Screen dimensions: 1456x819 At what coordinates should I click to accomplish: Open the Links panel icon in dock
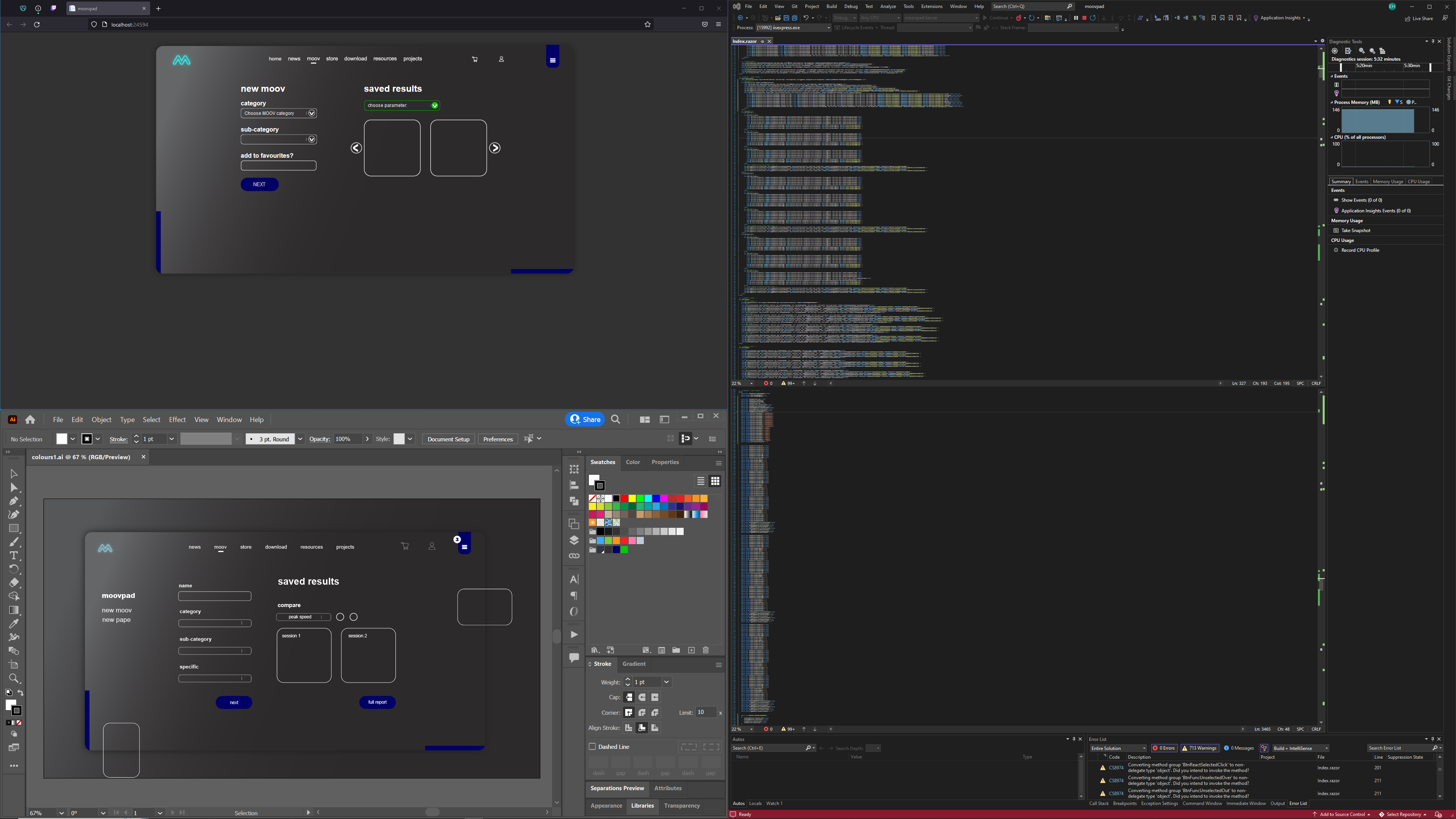[x=574, y=555]
